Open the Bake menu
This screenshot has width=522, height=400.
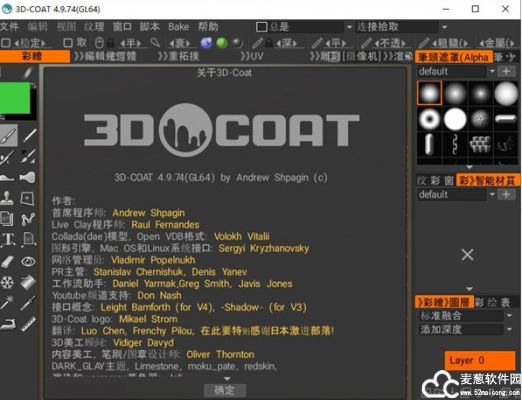pyautogui.click(x=178, y=27)
